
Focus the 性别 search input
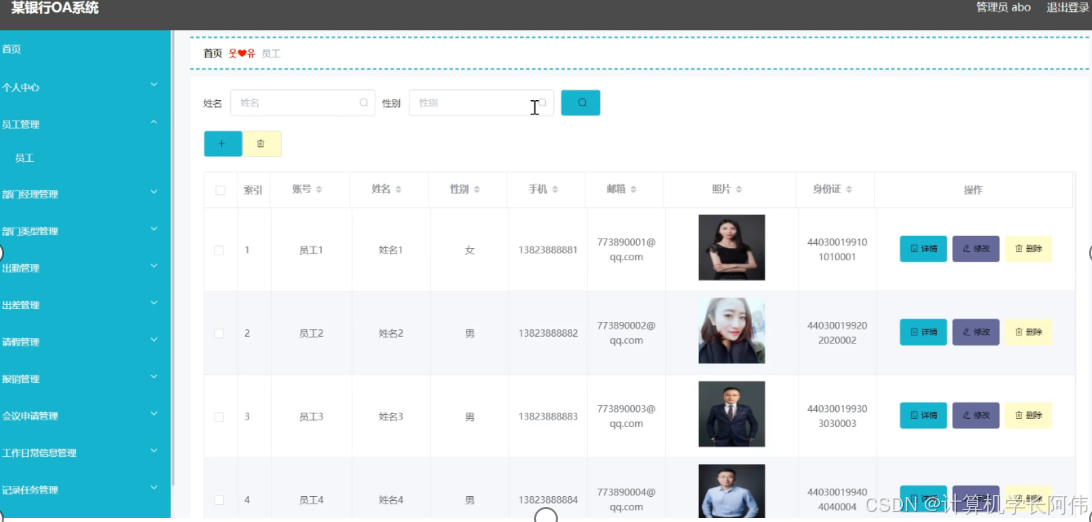point(481,102)
